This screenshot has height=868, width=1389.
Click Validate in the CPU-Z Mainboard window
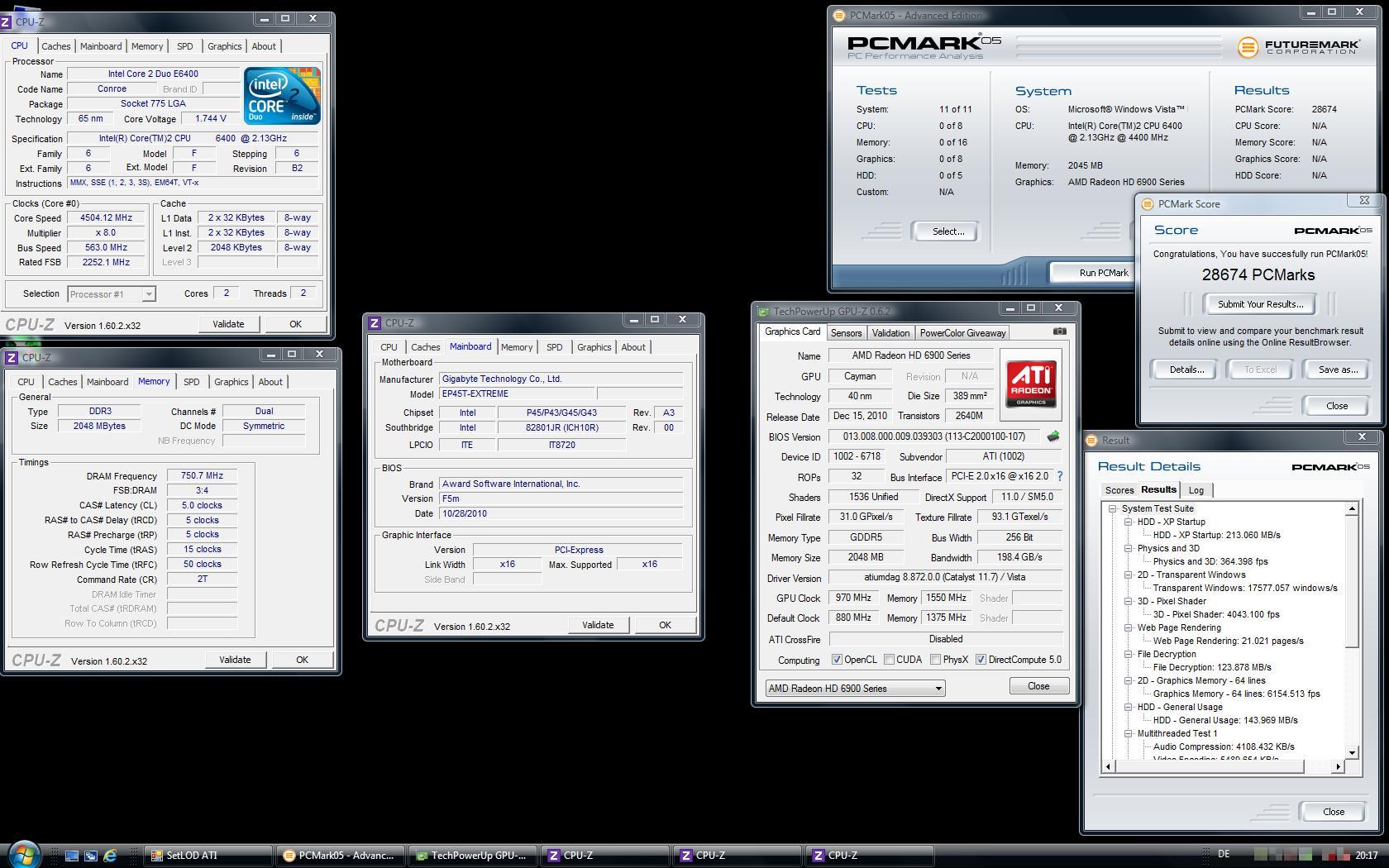[x=597, y=625]
